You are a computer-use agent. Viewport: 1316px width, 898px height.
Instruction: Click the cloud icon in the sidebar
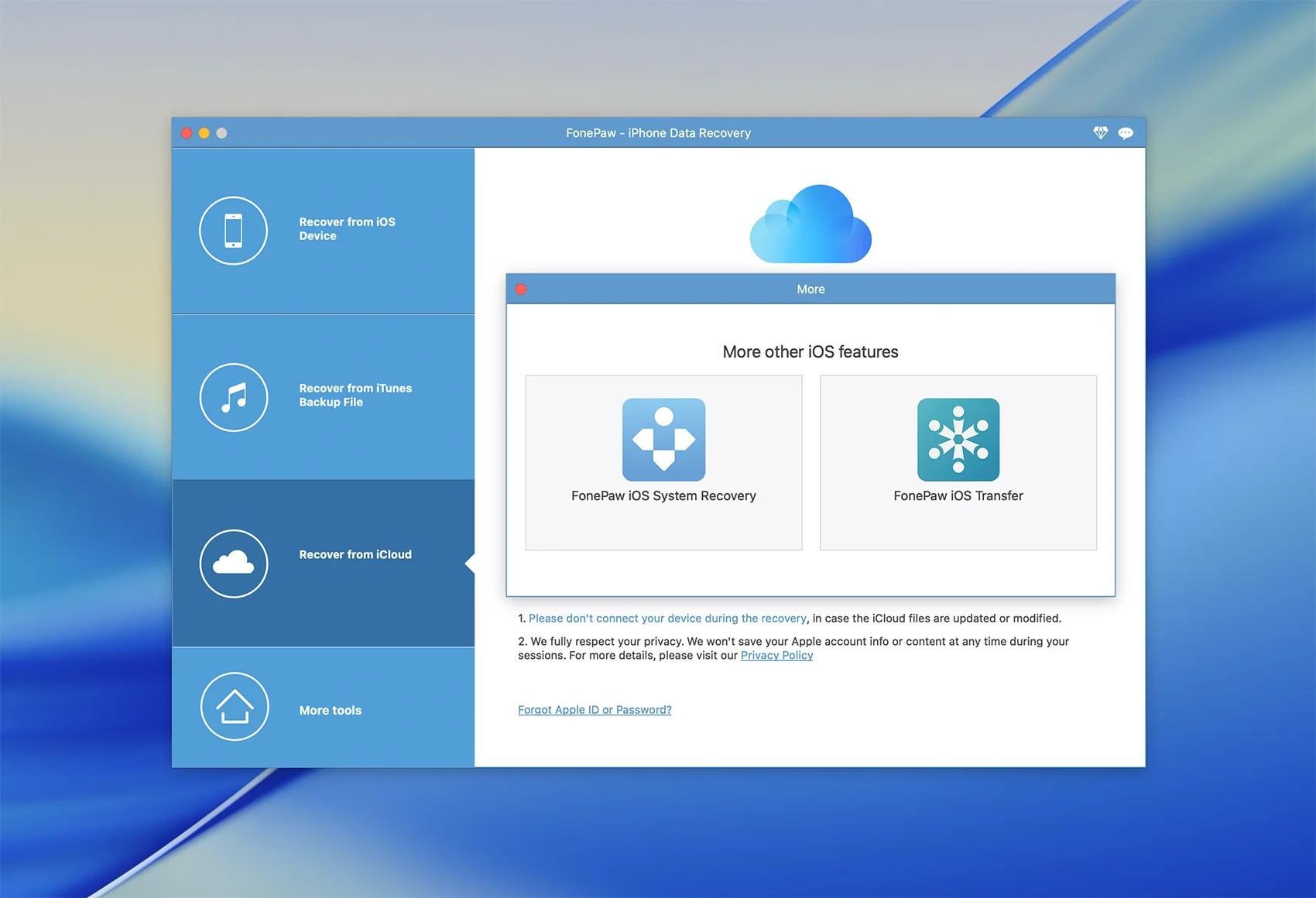click(233, 564)
